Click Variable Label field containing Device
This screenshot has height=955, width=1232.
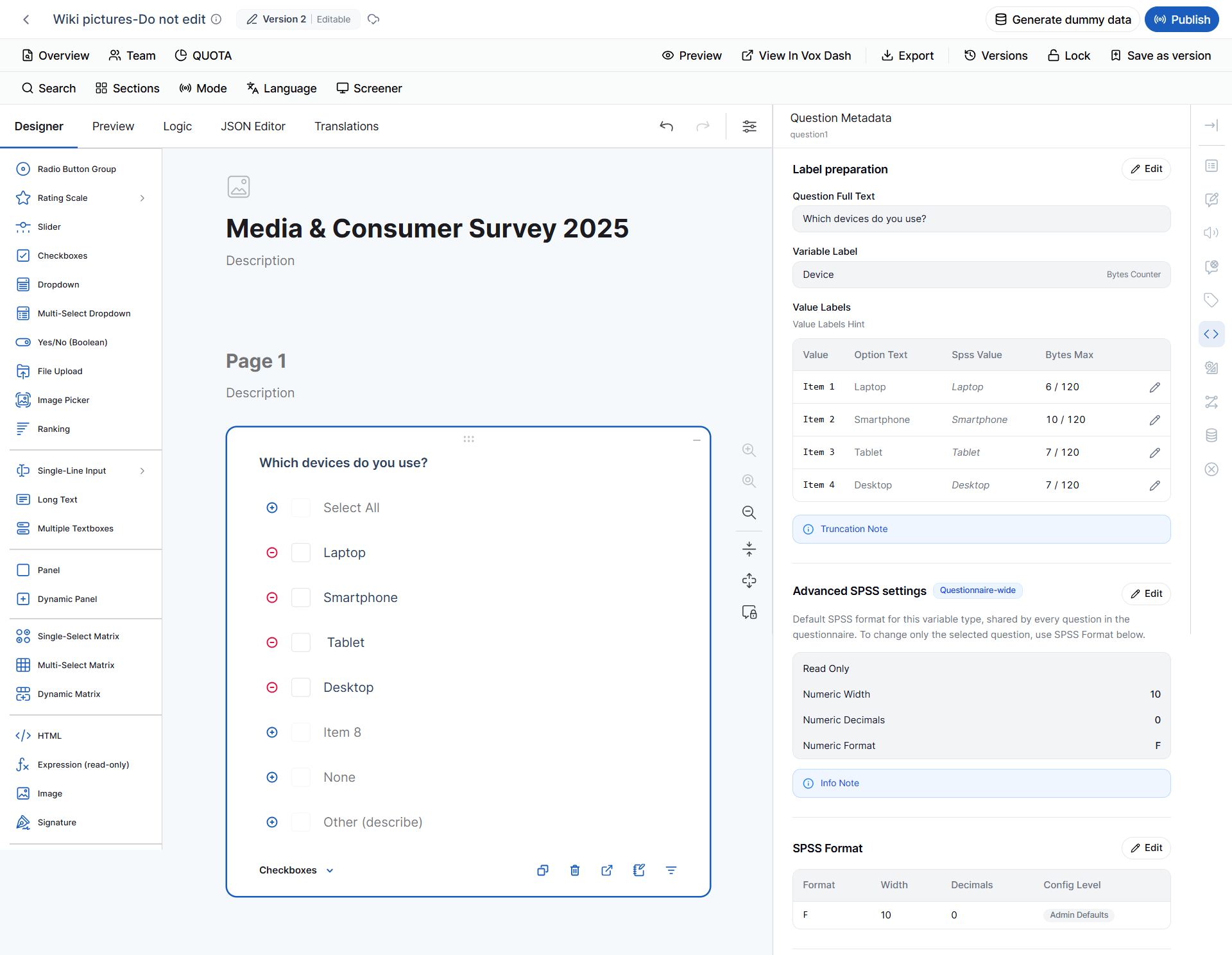click(981, 275)
